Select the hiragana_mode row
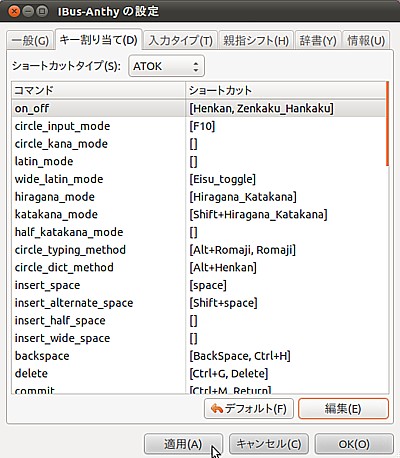Image resolution: width=400 pixels, height=458 pixels. (x=199, y=197)
